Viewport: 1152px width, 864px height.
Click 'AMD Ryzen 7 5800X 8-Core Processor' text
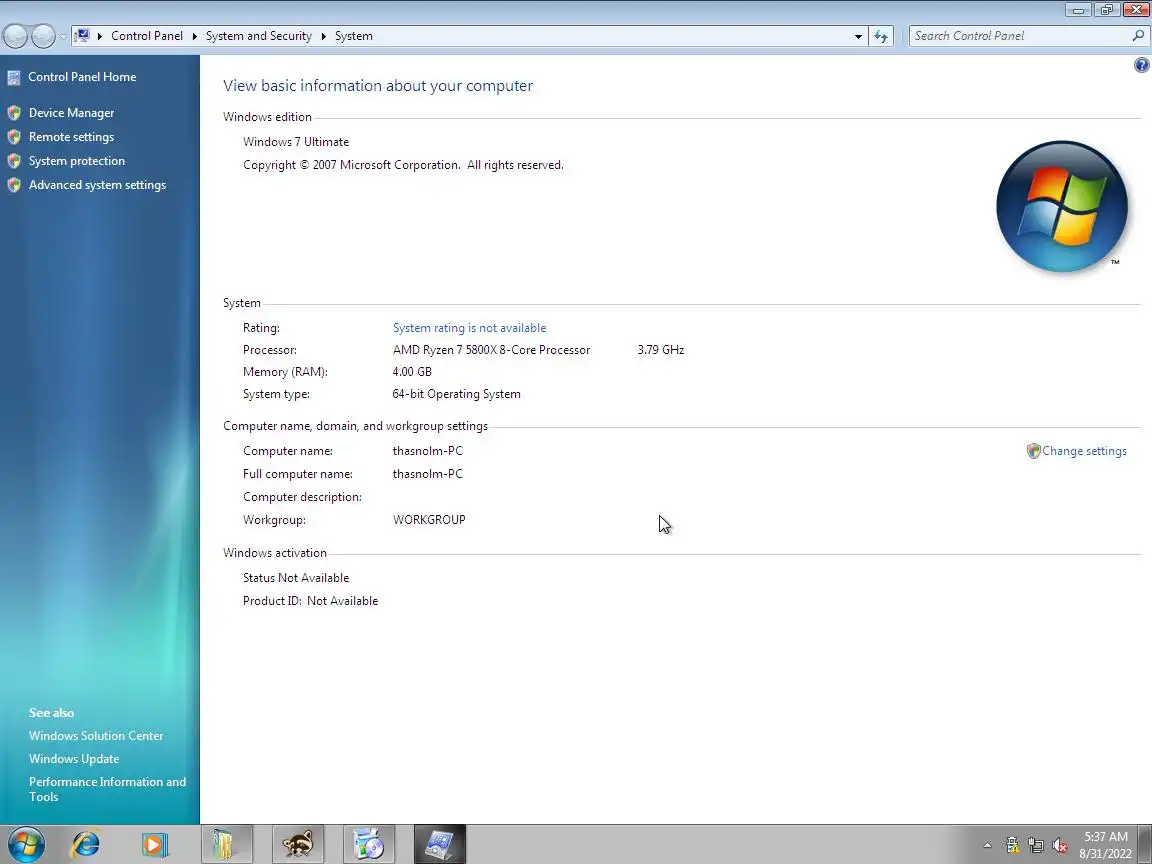point(492,350)
